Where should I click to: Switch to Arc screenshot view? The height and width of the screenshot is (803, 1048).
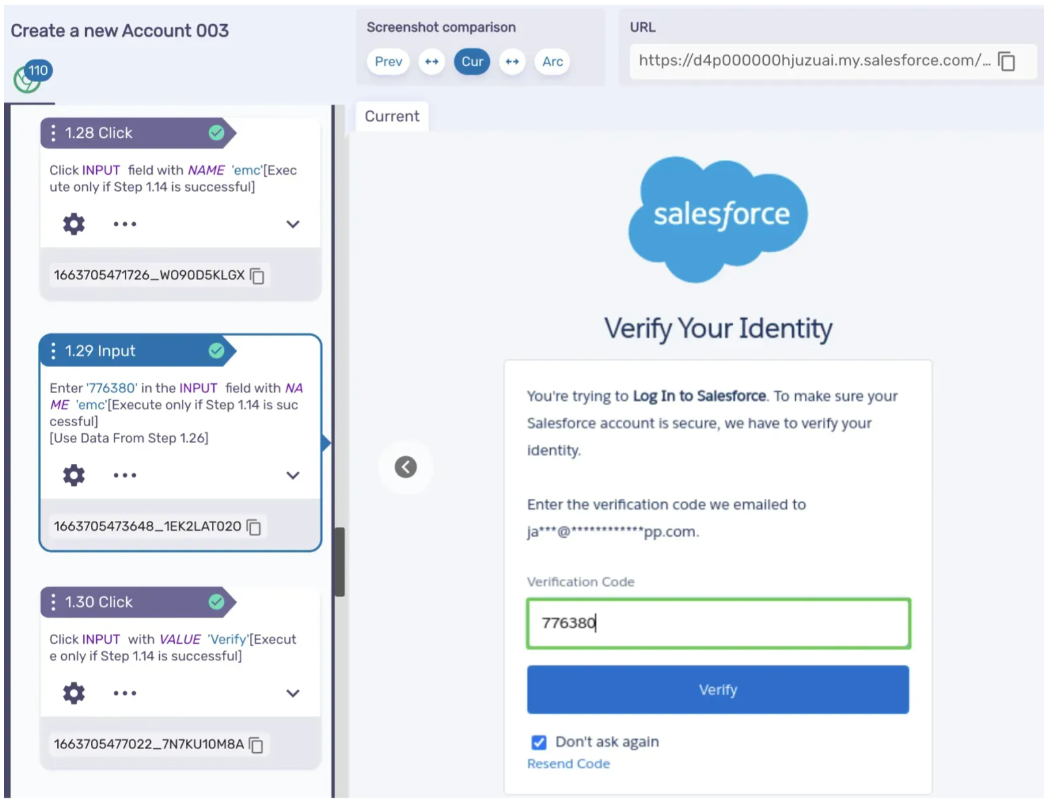click(552, 62)
